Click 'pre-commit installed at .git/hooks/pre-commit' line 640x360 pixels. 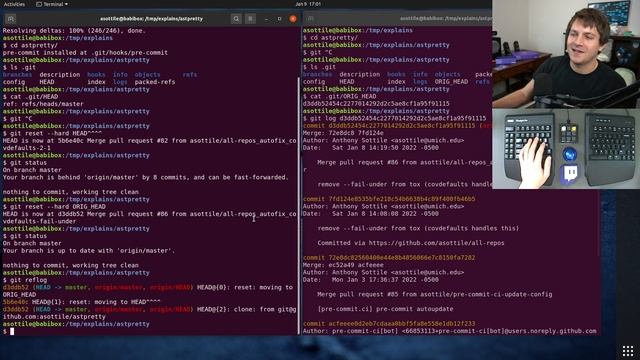click(85, 53)
